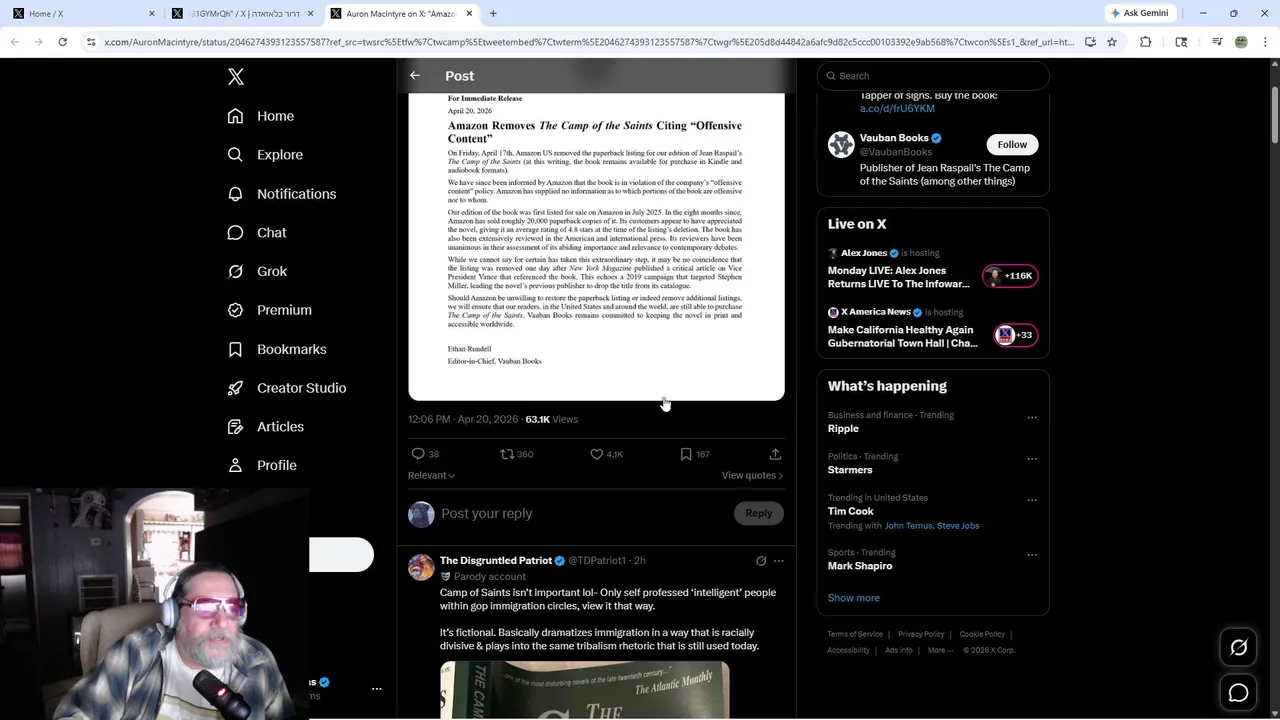Click the back arrow beside Post
This screenshot has width=1280, height=720.
click(x=415, y=76)
